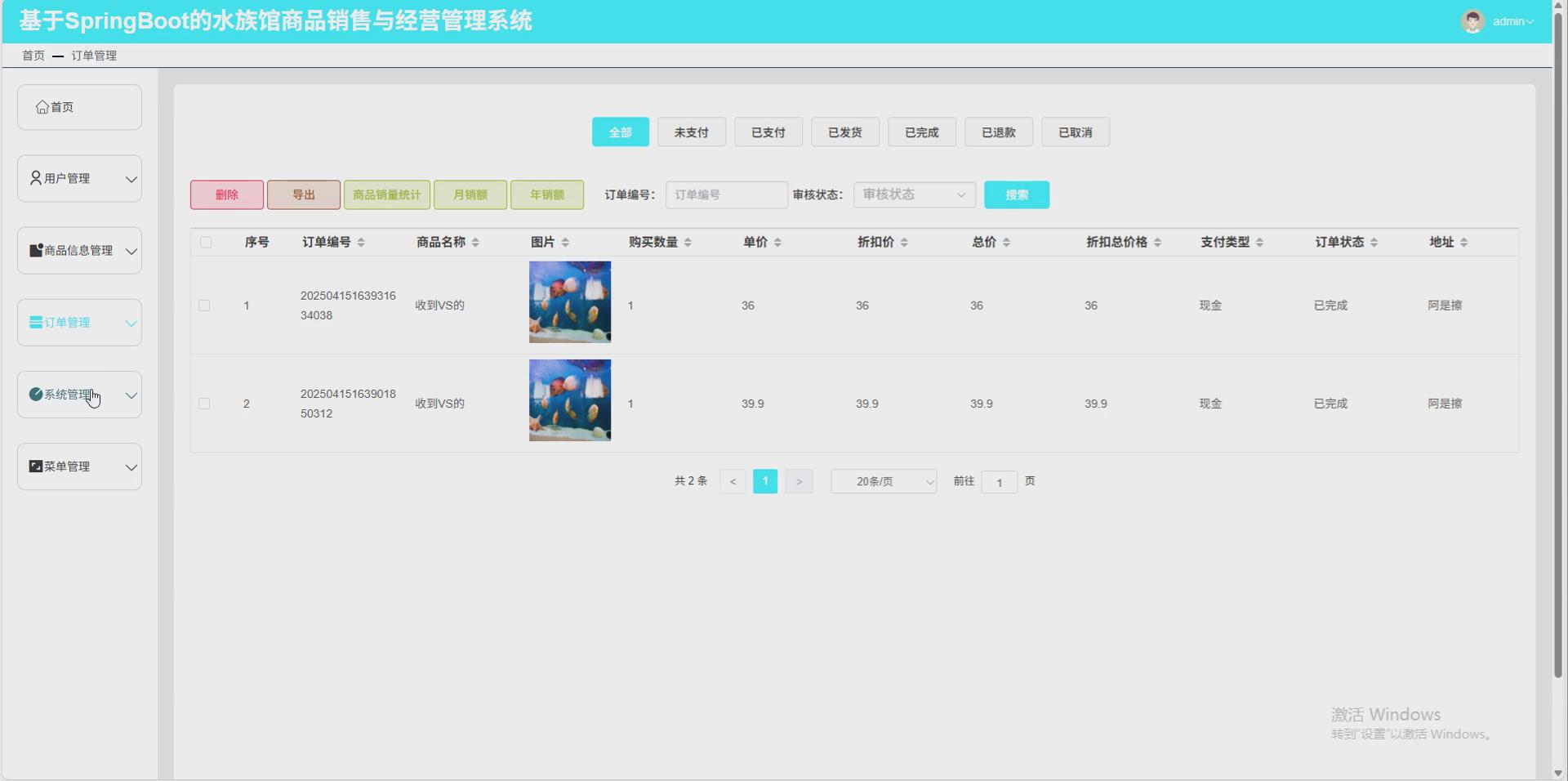This screenshot has width=1568, height=781.
Task: Select the 未支付 filter tab
Action: point(692,132)
